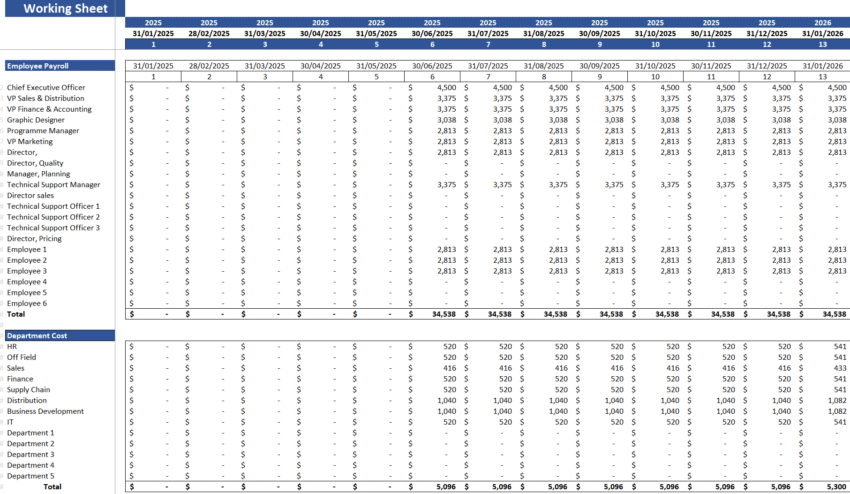
Task: Click the Employee 3 row label
Action: point(27,271)
